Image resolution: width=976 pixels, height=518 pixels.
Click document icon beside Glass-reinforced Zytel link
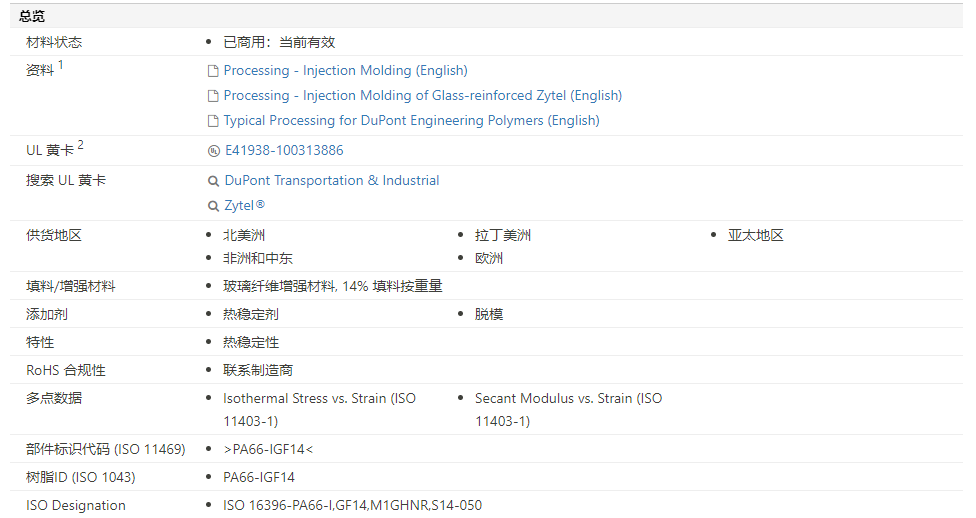pos(213,96)
